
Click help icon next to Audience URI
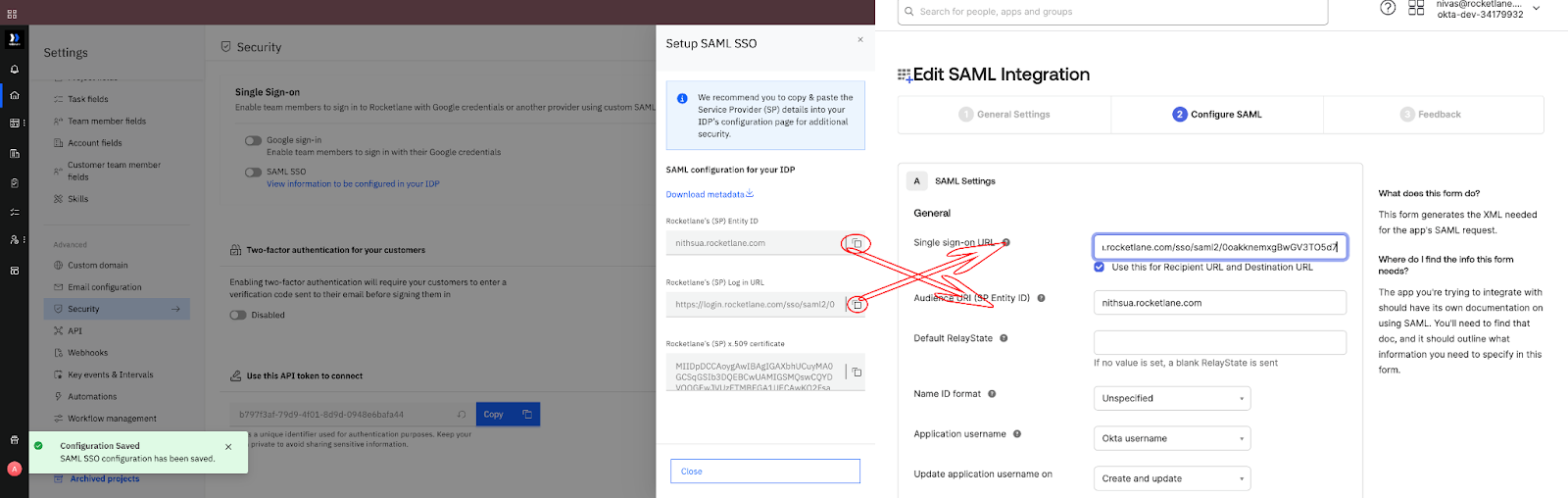pos(1041,298)
